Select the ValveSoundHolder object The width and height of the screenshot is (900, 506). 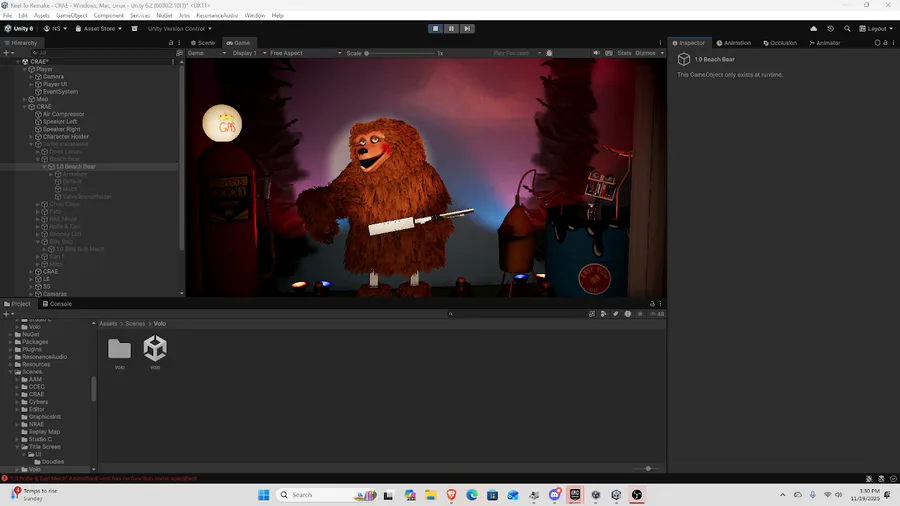[x=87, y=197]
